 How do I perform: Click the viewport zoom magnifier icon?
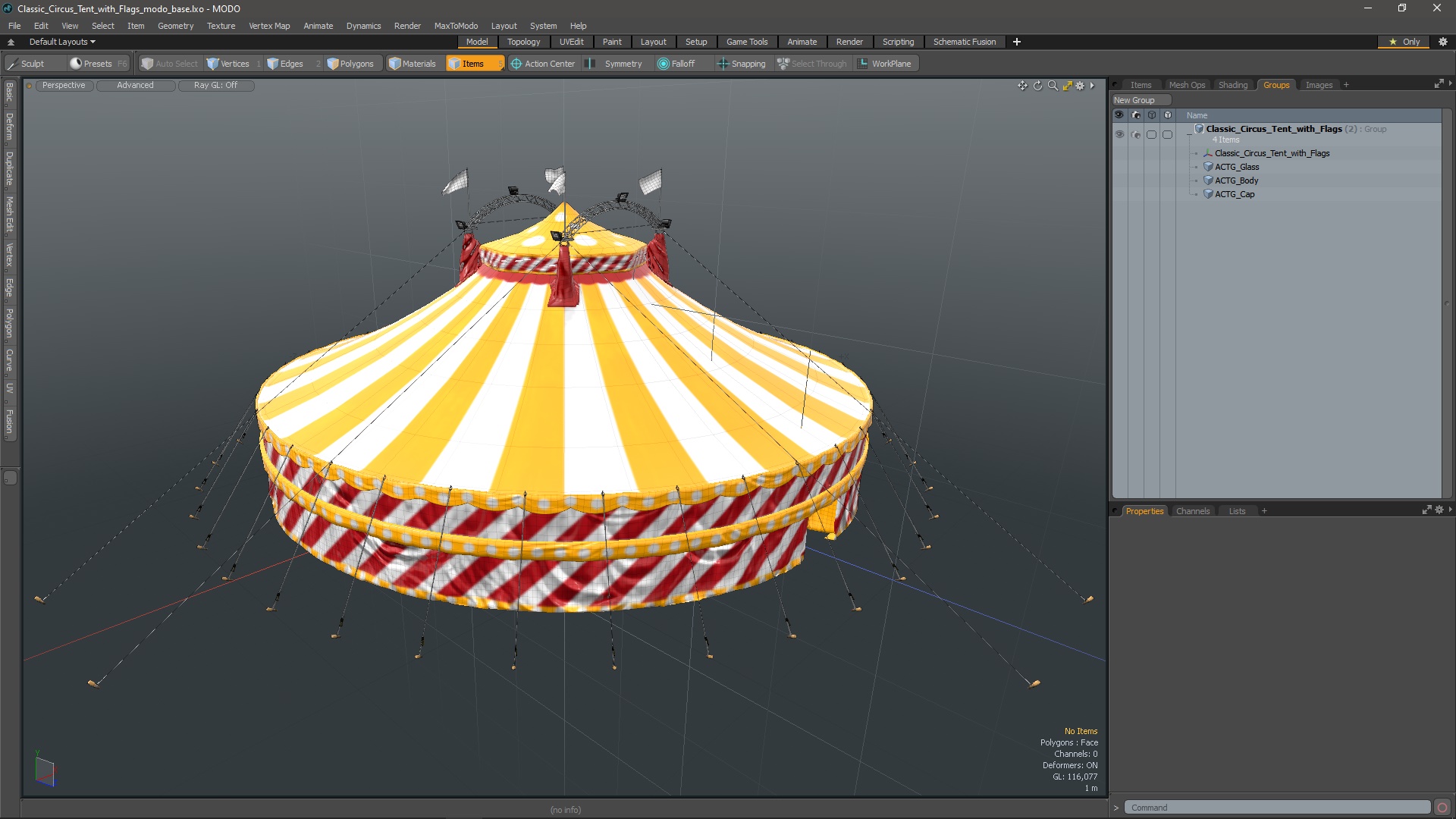[x=1053, y=86]
